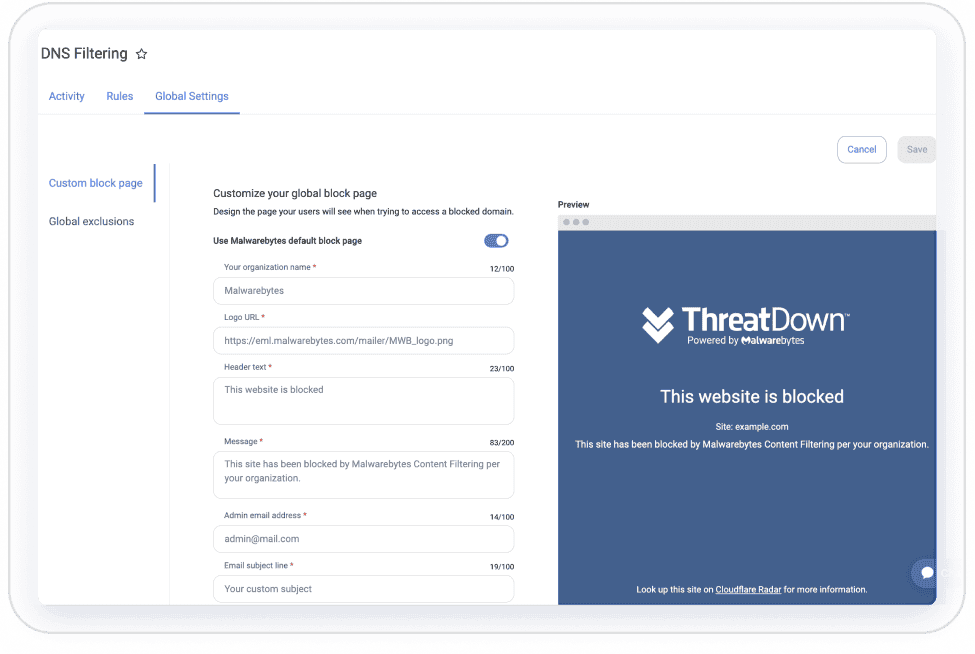
Task: Click the 83/200 message character counter
Action: [502, 443]
